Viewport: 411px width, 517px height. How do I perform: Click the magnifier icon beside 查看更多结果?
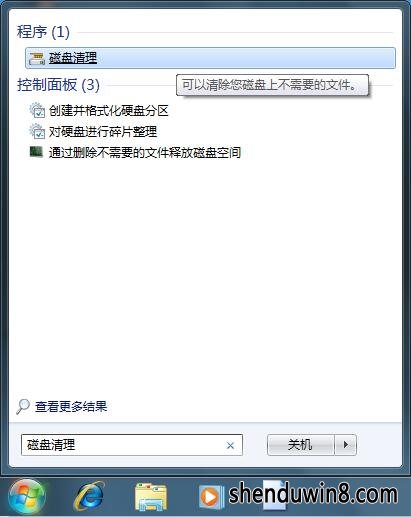23,406
